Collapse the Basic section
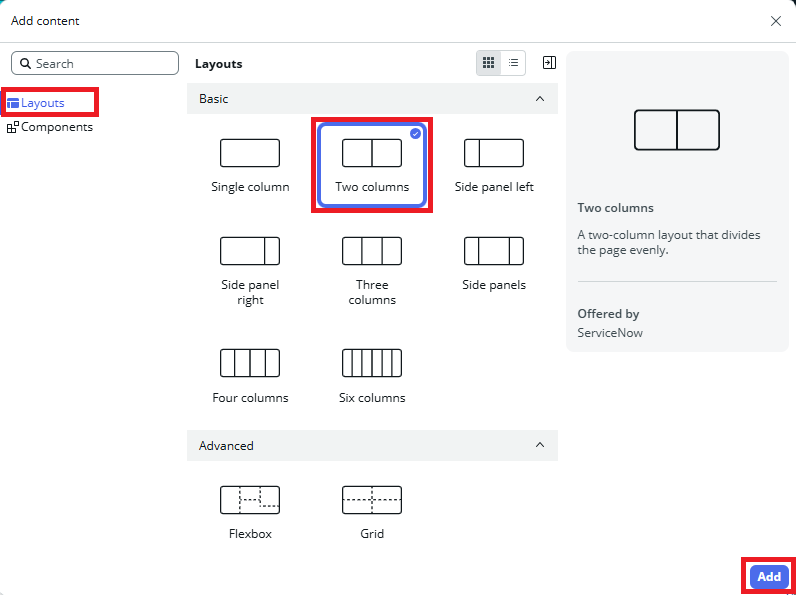 (x=540, y=99)
